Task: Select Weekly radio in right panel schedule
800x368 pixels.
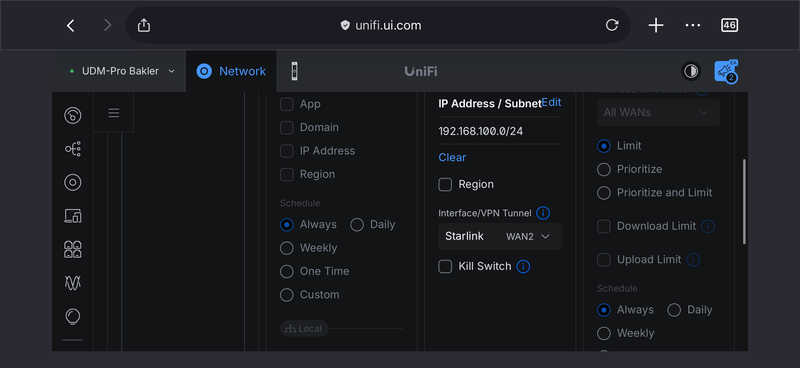Action: (x=604, y=333)
